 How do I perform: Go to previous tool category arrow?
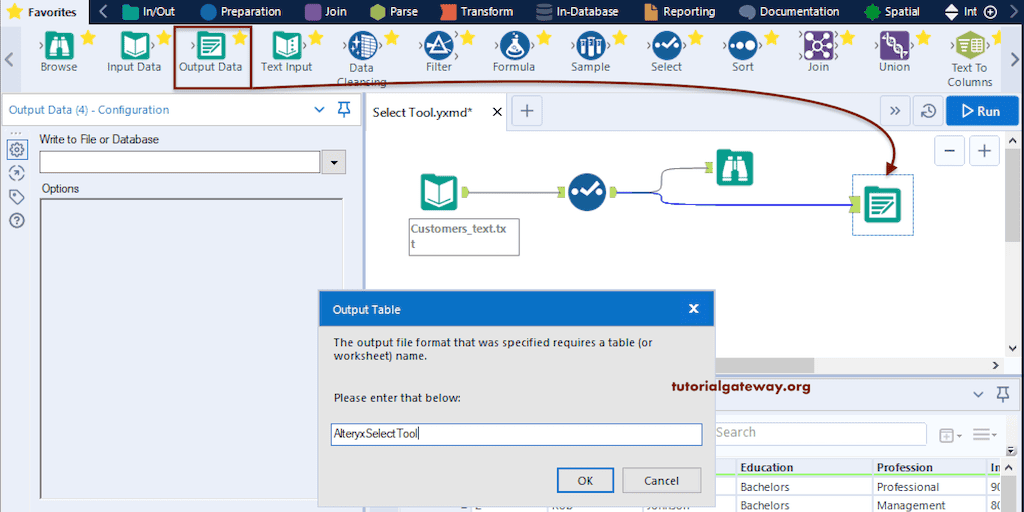point(103,11)
